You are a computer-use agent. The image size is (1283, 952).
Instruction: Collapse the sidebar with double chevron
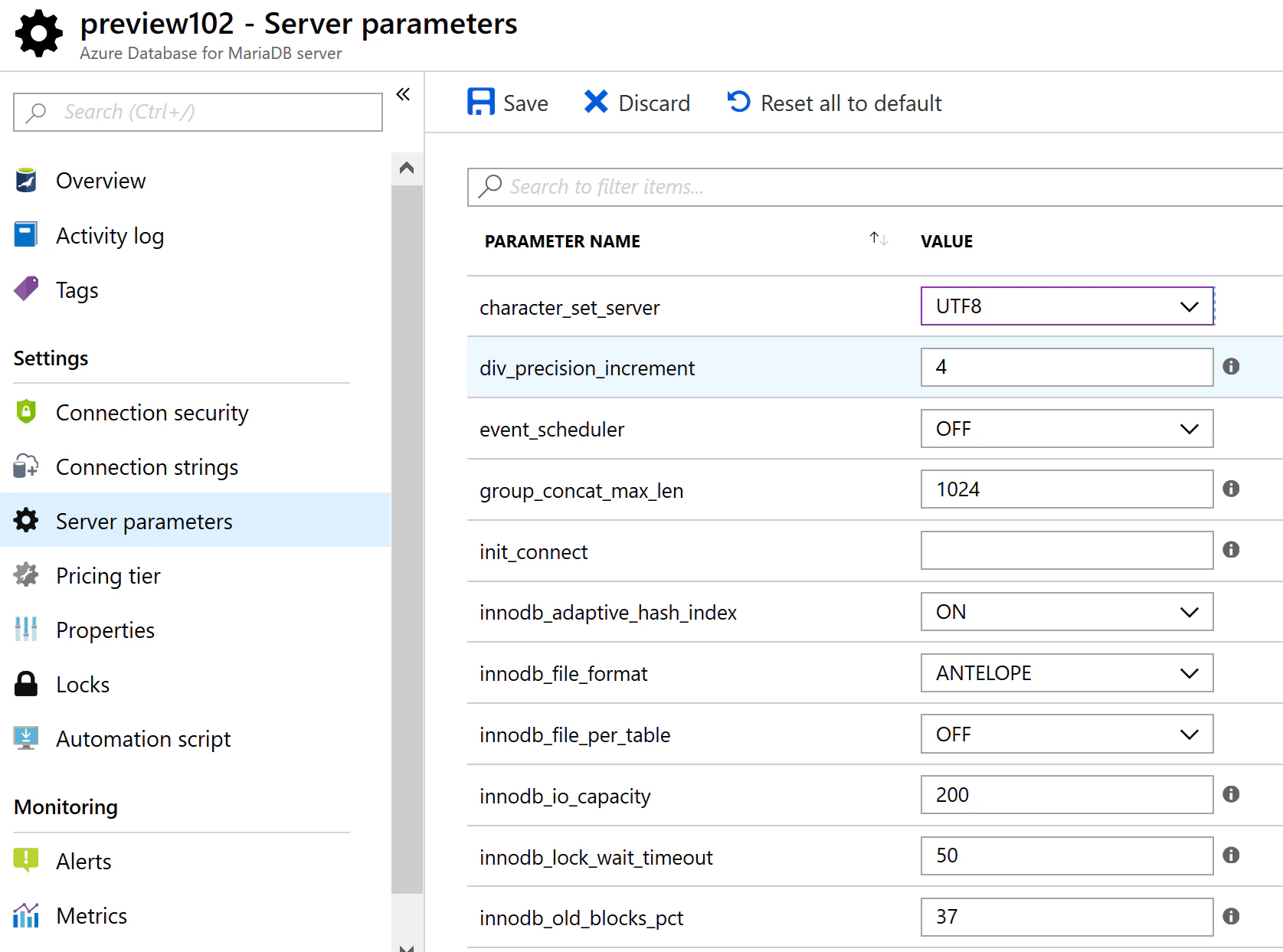pyautogui.click(x=403, y=94)
